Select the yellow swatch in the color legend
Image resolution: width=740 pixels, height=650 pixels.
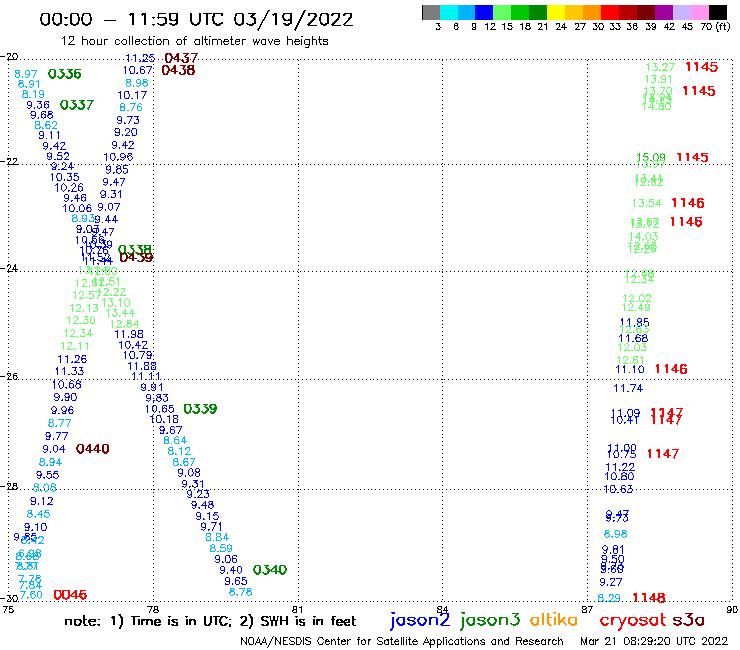pos(556,12)
